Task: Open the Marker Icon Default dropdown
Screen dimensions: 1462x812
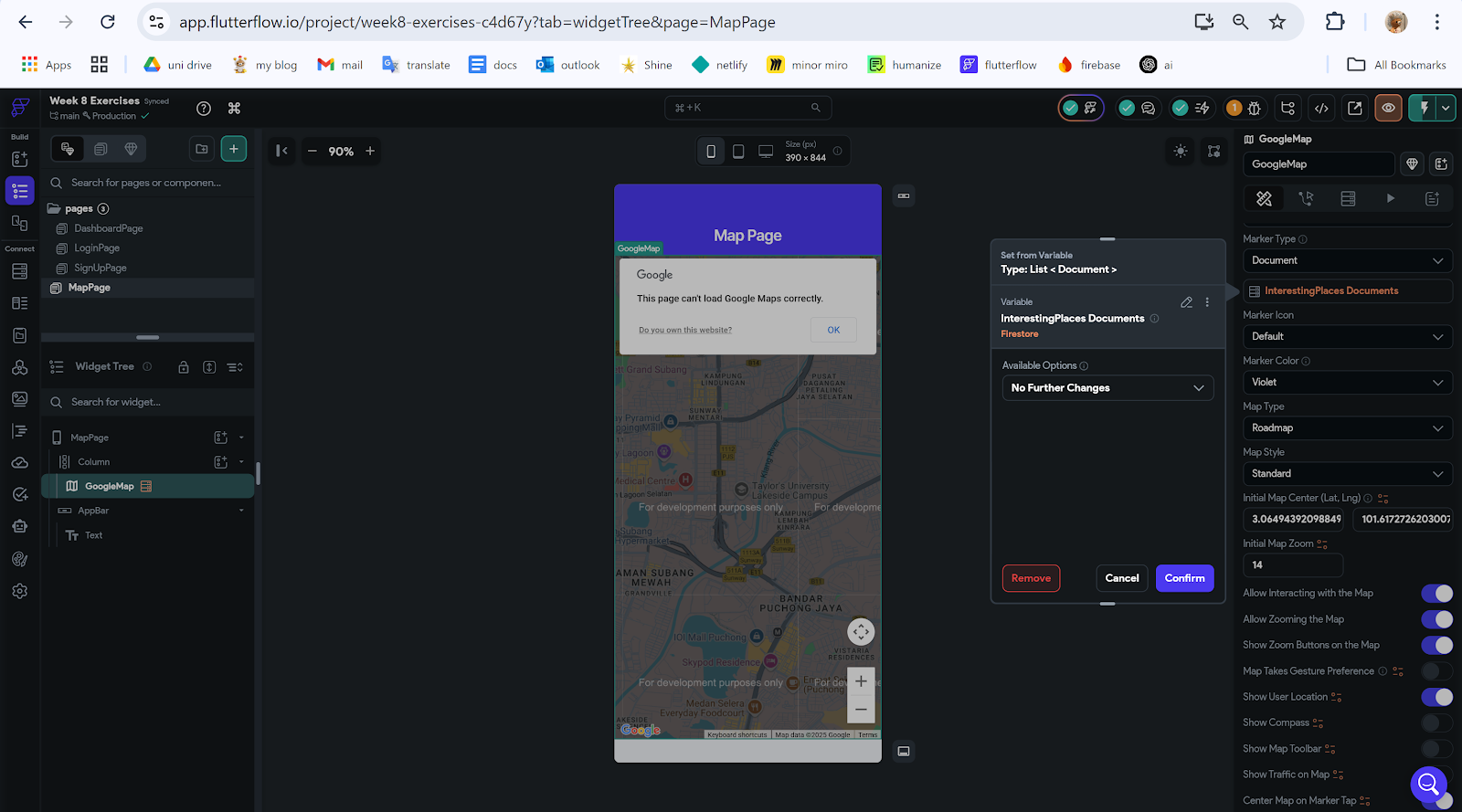Action: click(x=1347, y=336)
